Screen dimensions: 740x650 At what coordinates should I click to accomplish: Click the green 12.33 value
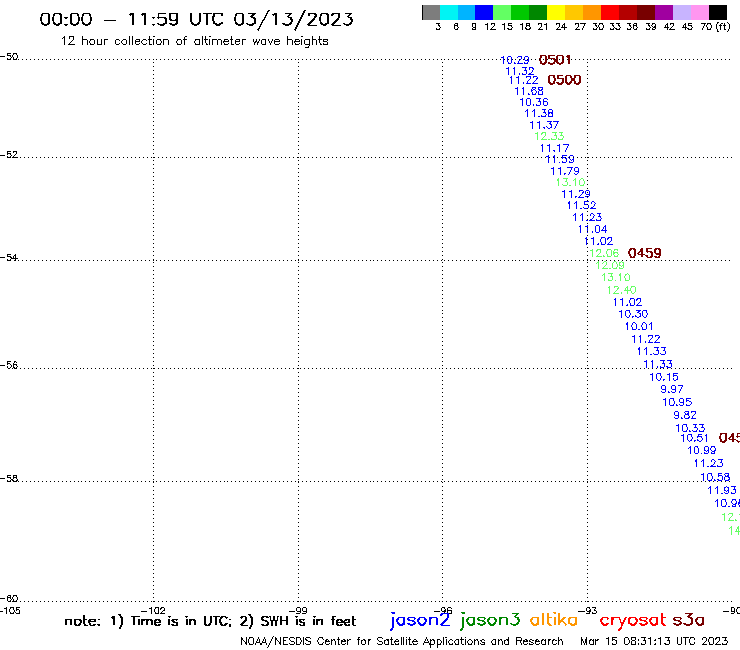pos(549,136)
